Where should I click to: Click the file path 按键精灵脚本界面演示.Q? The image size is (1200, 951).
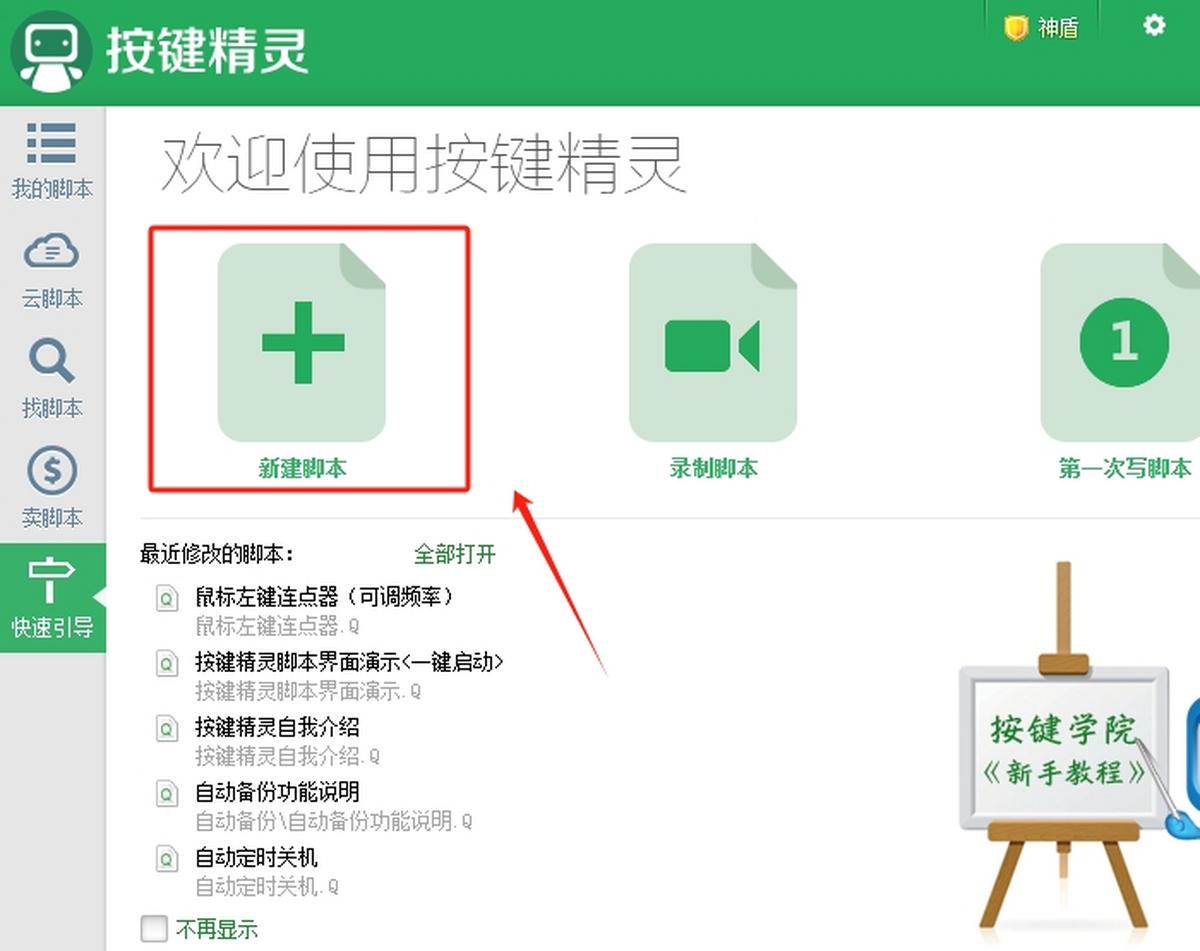click(308, 692)
